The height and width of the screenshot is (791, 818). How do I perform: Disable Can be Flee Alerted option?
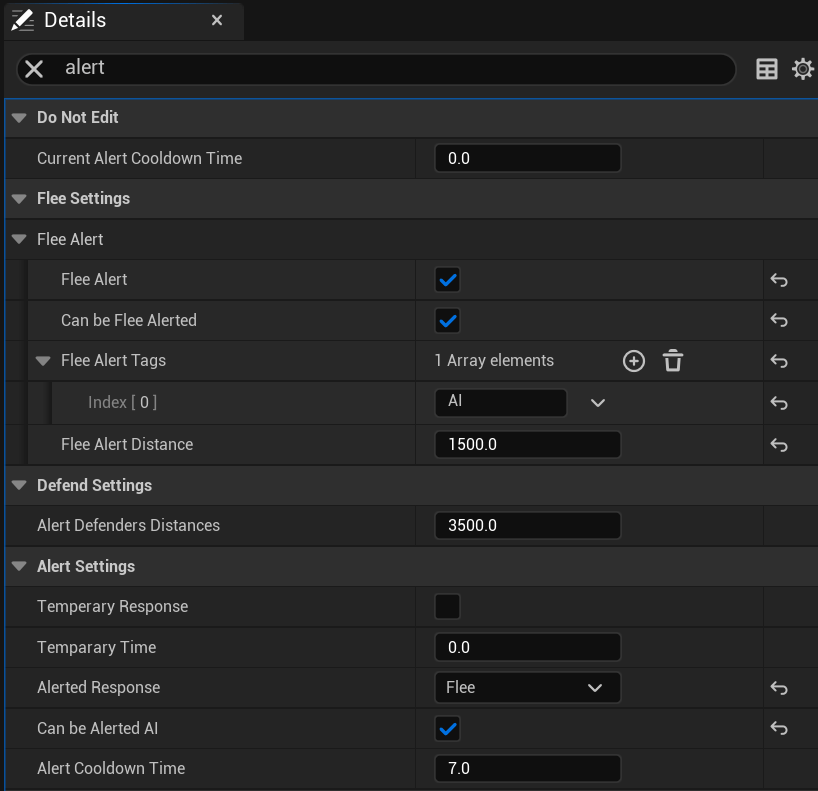coord(448,321)
